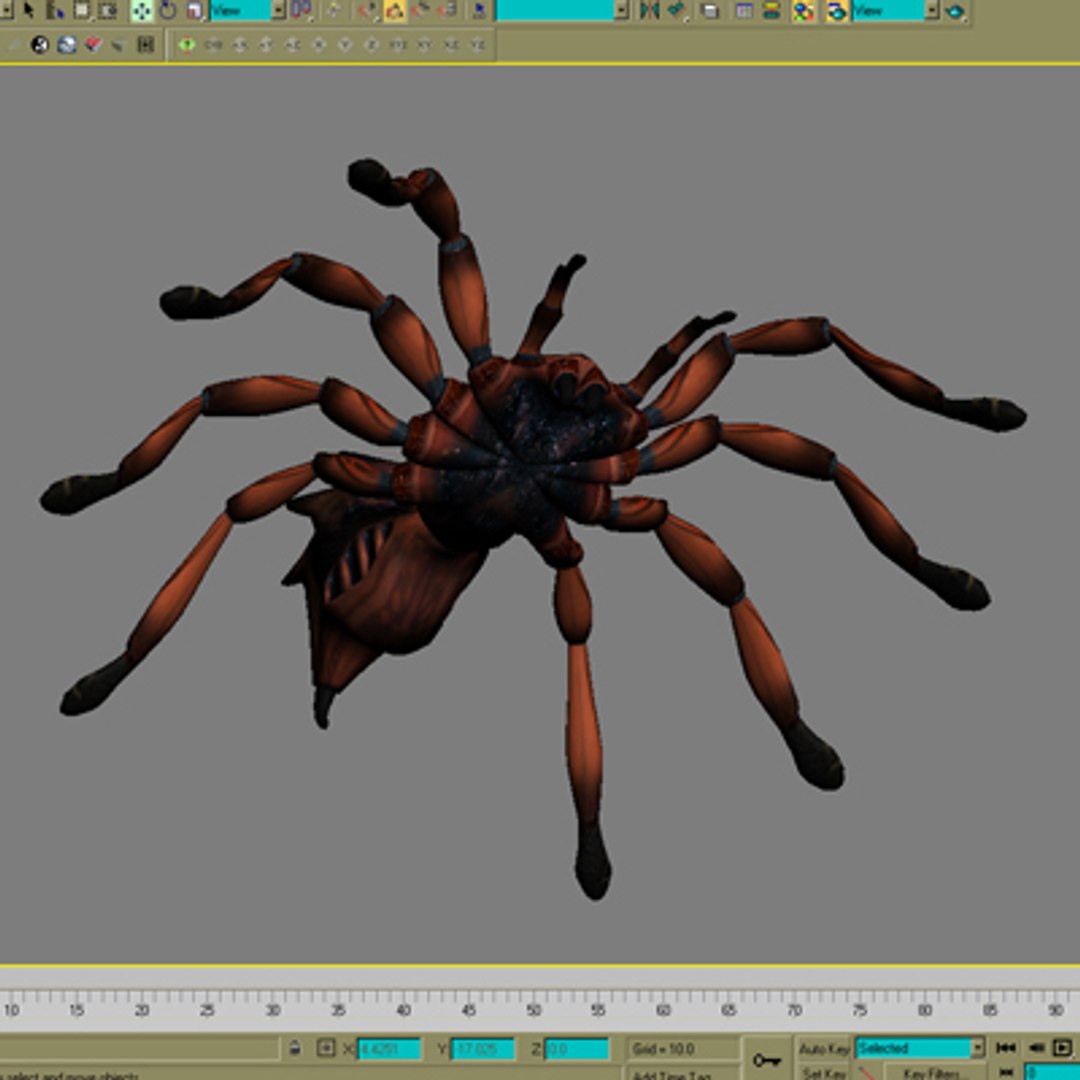The image size is (1080, 1080).
Task: Click the Y coordinate input field
Action: click(x=483, y=1049)
